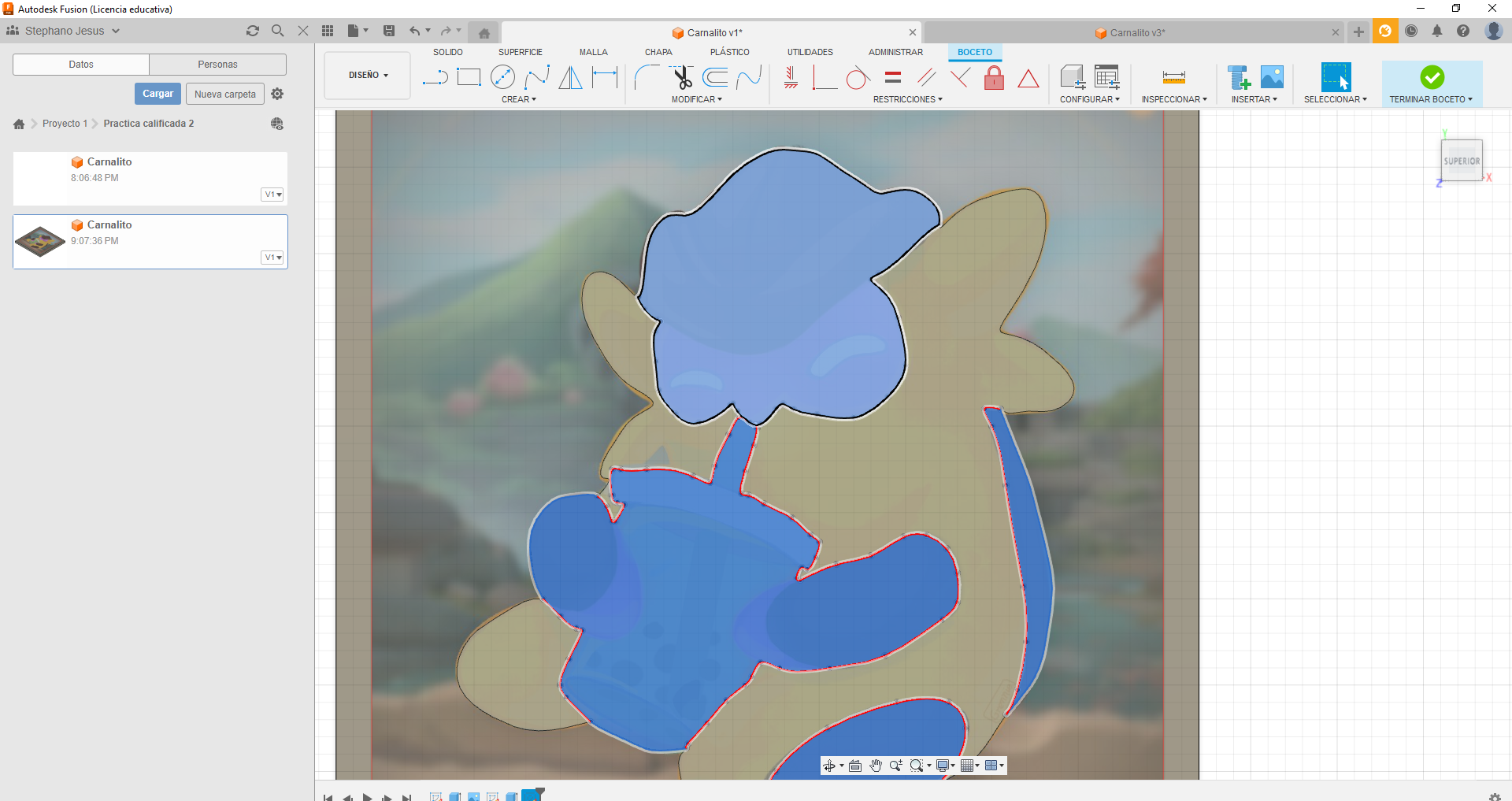Open the Job Status clock icon
This screenshot has height=801, width=1512.
click(1411, 31)
